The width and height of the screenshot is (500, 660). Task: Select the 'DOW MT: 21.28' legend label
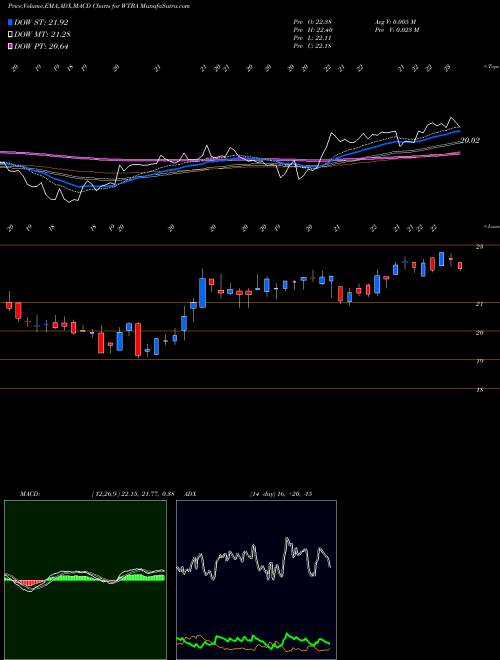click(42, 35)
